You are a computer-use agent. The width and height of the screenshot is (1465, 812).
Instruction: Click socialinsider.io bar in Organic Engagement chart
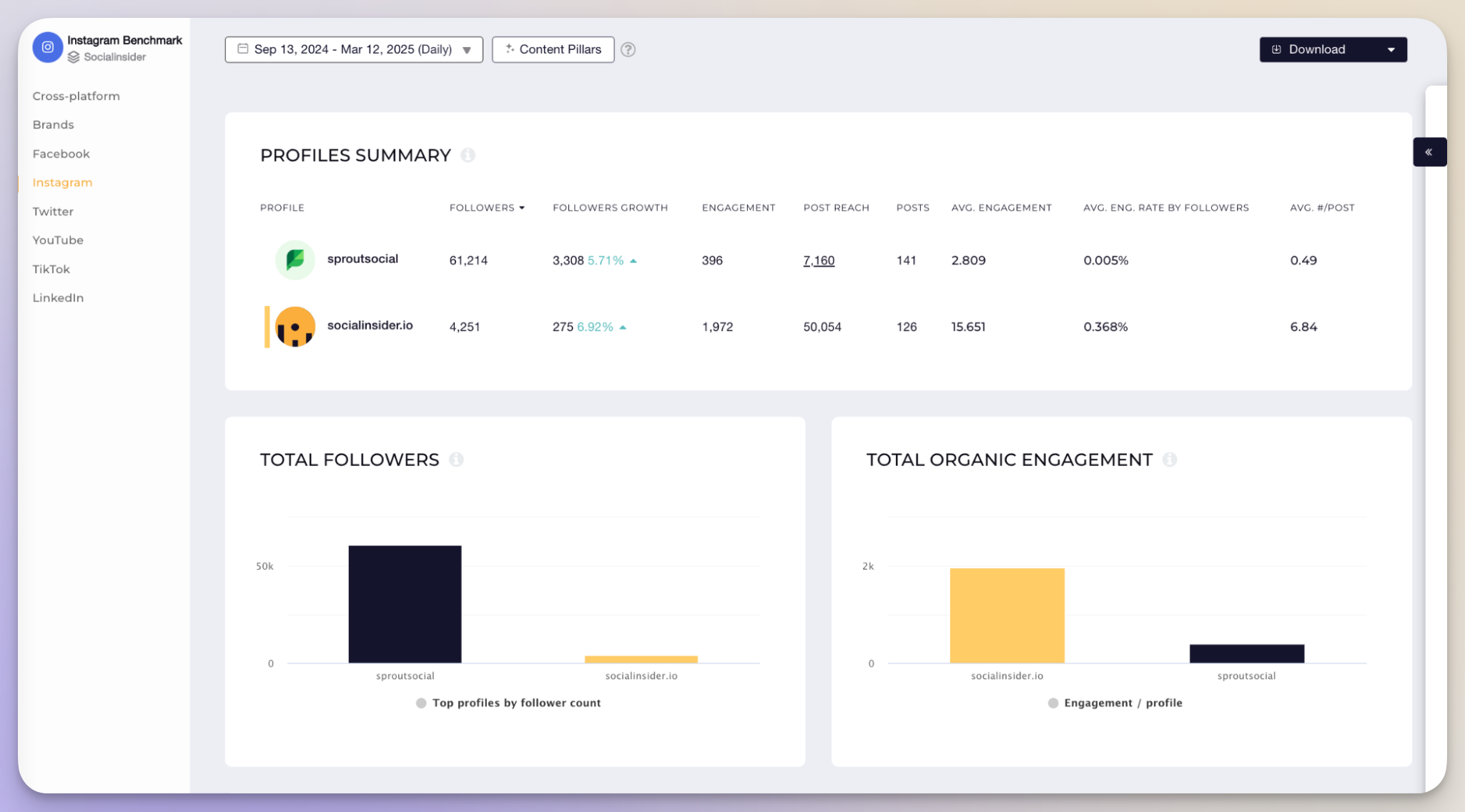tap(1007, 615)
